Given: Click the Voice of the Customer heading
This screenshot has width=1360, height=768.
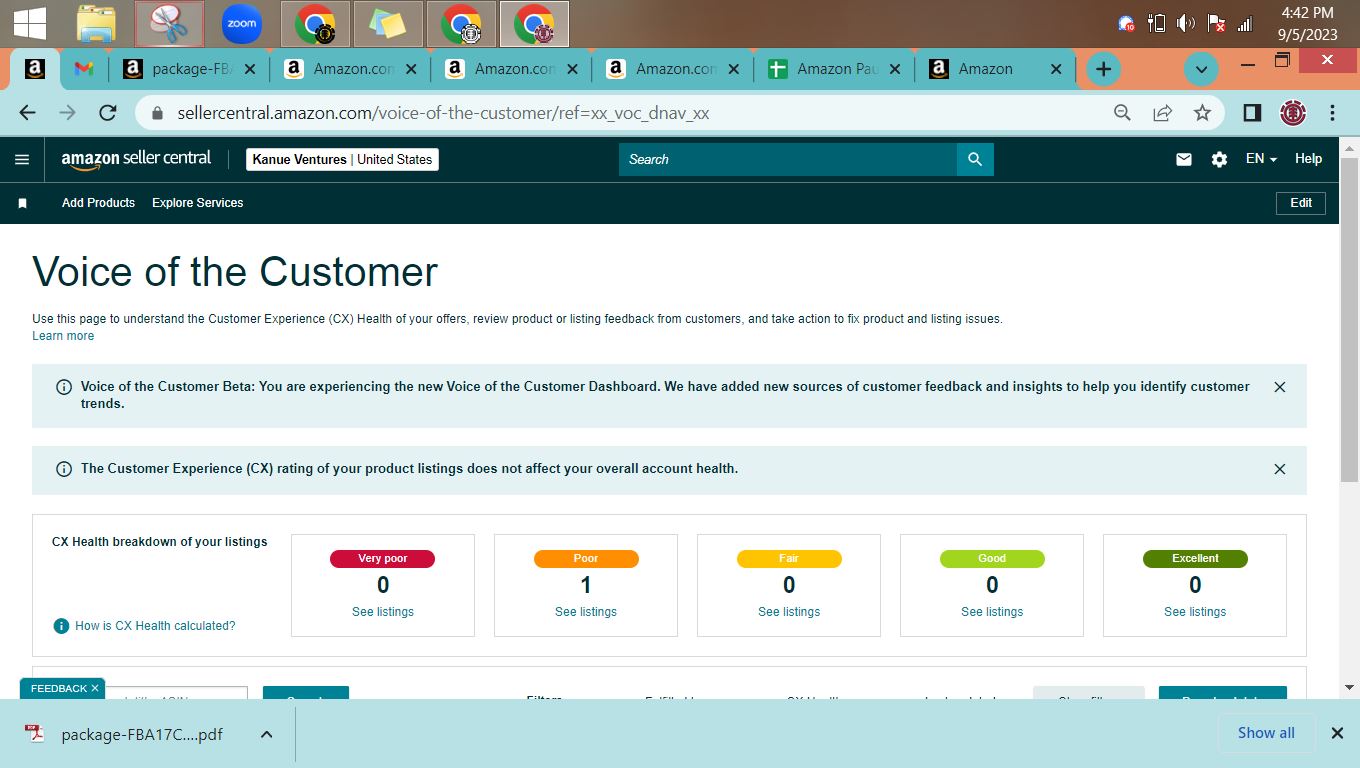Looking at the screenshot, I should pos(235,272).
